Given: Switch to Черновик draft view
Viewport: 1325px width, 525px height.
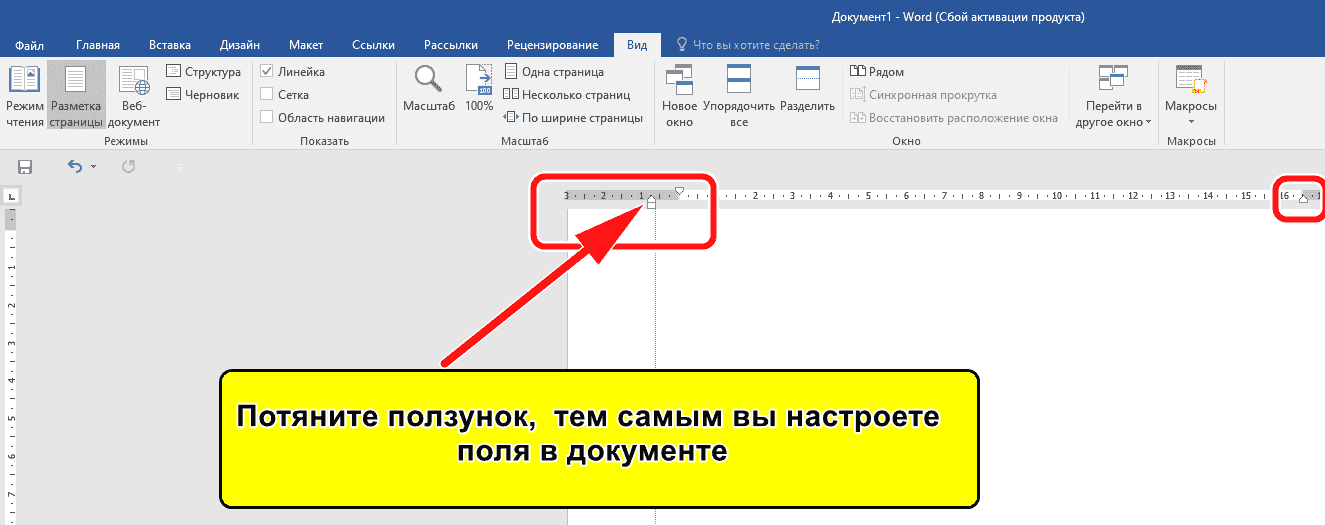Looking at the screenshot, I should [203, 94].
